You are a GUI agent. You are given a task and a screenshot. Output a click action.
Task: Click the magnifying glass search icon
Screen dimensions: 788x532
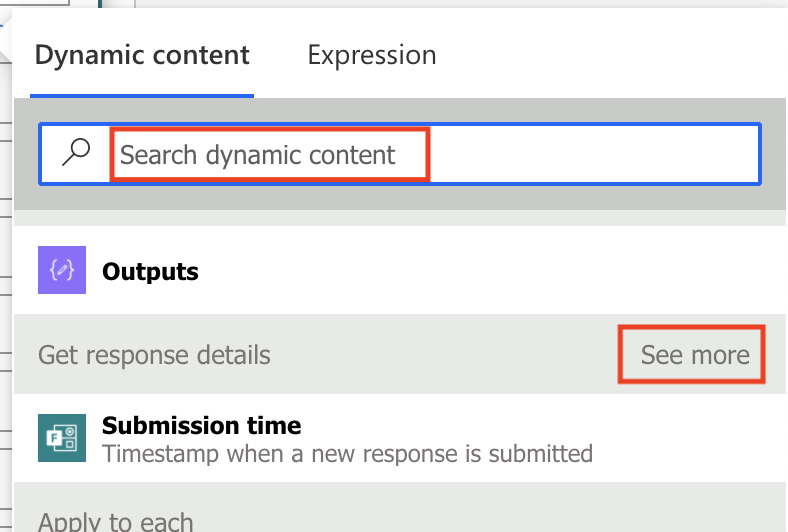pyautogui.click(x=76, y=152)
